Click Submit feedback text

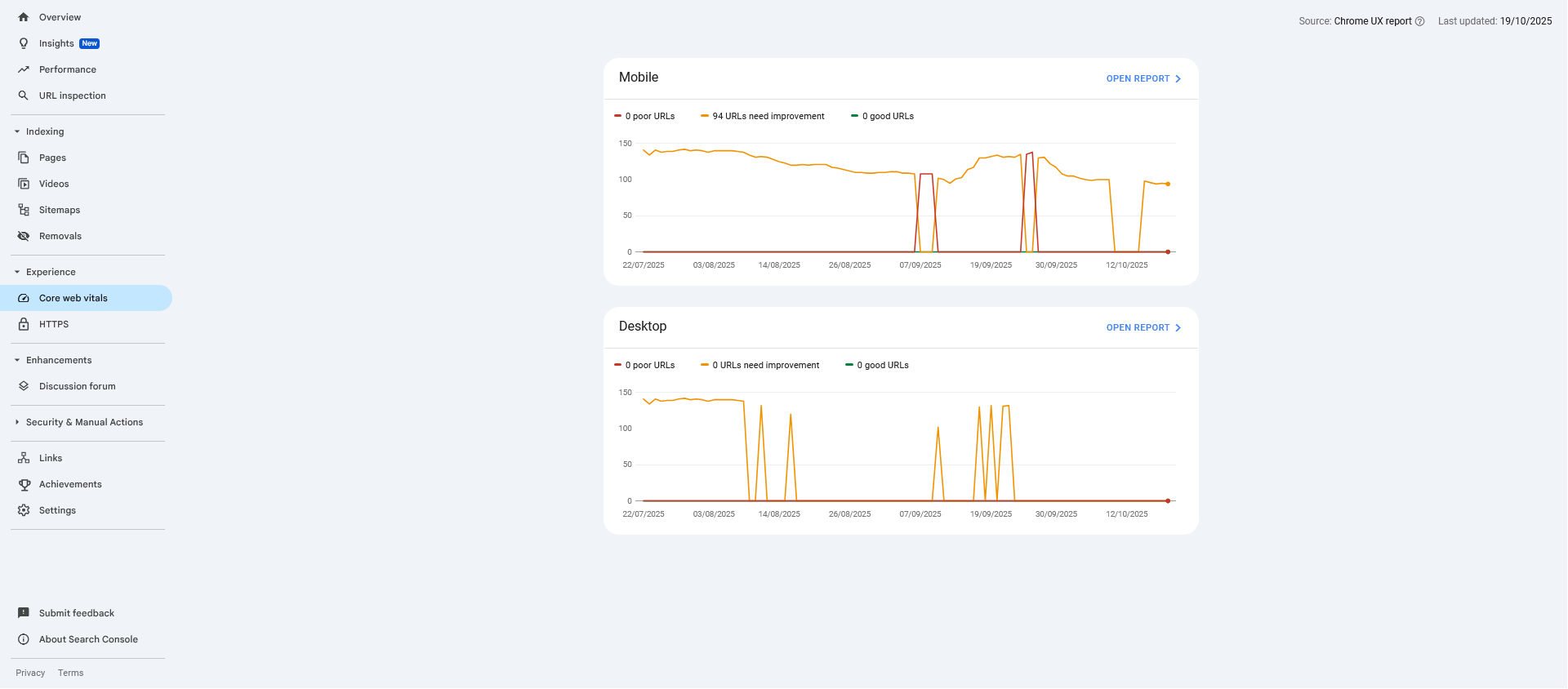77,613
